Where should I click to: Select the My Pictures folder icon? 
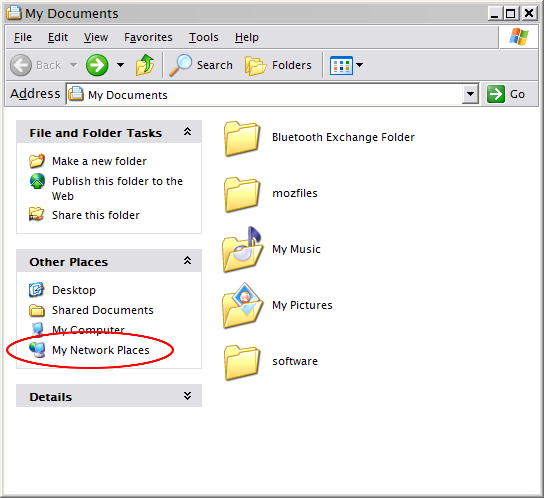pos(242,306)
